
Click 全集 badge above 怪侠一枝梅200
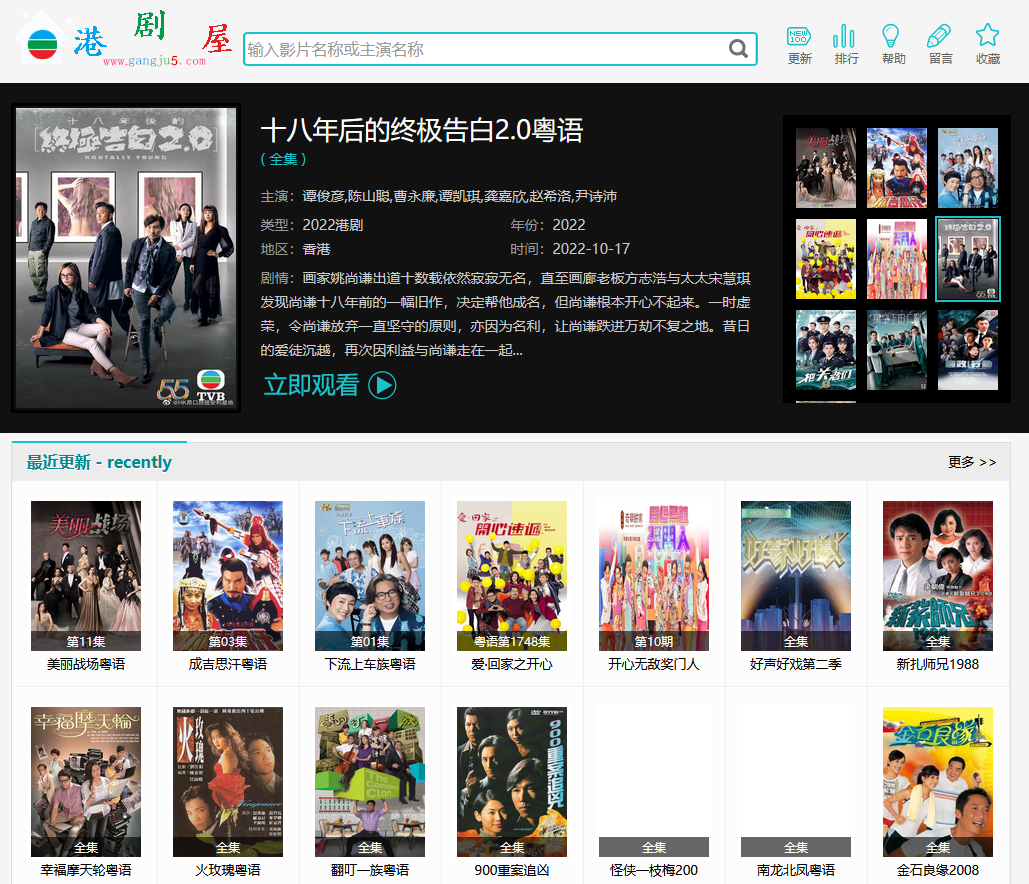654,847
